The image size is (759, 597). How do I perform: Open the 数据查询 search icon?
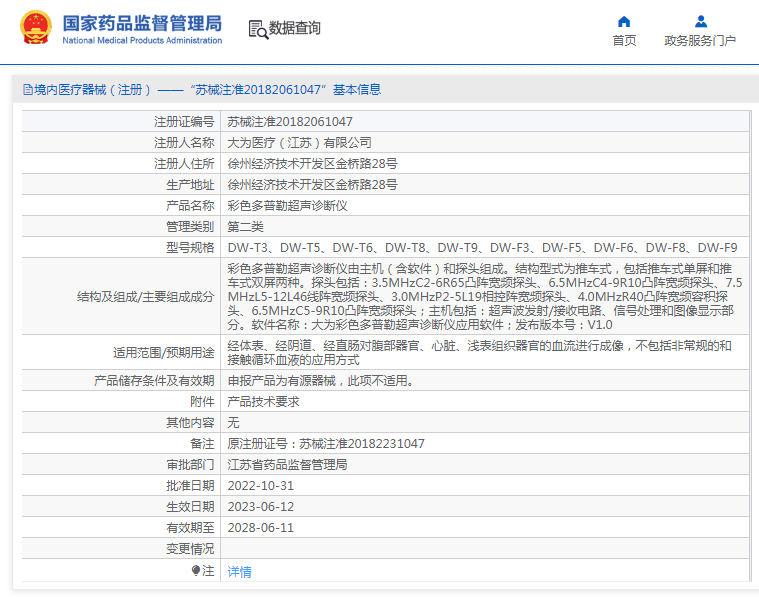[x=258, y=29]
